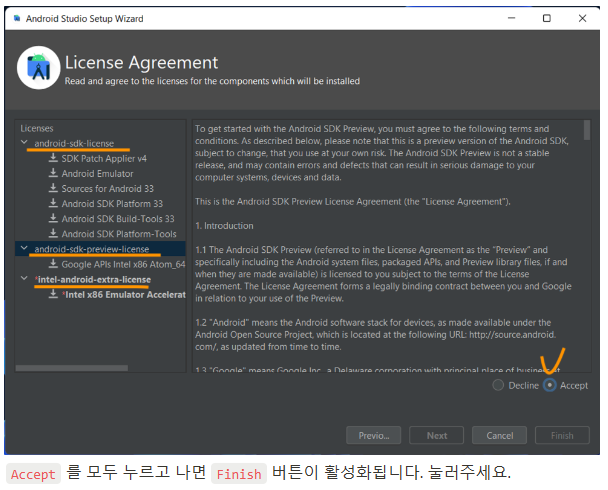Select intel-android-extra-license in the tree

point(93,280)
